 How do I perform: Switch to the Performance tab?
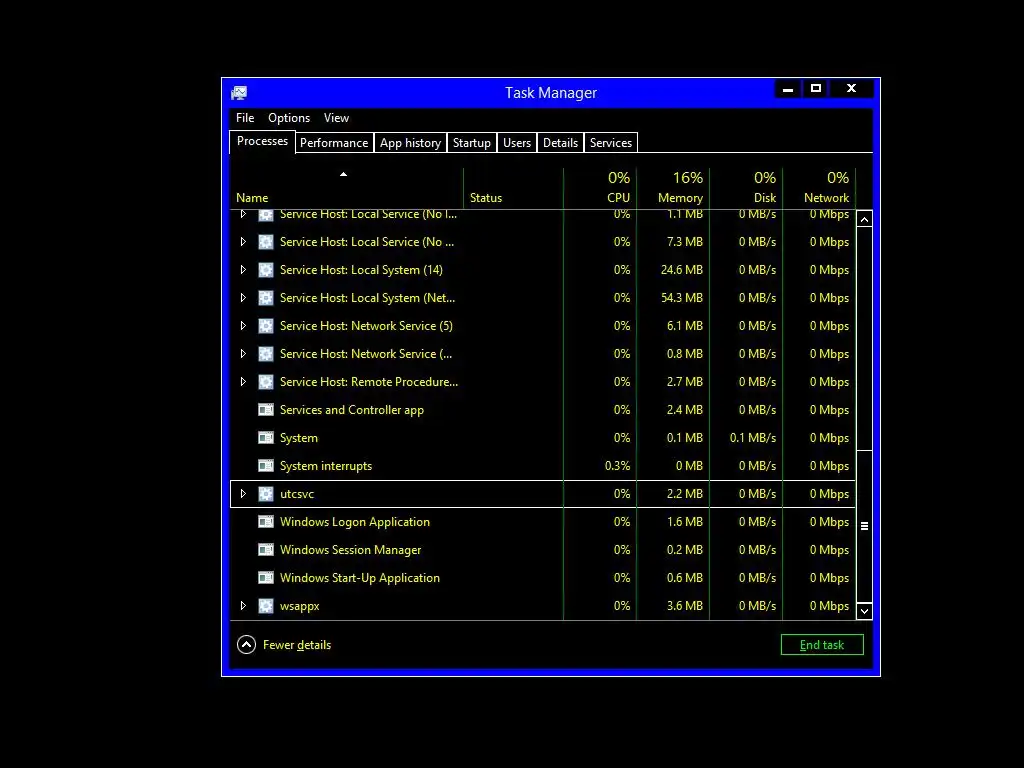coord(334,143)
